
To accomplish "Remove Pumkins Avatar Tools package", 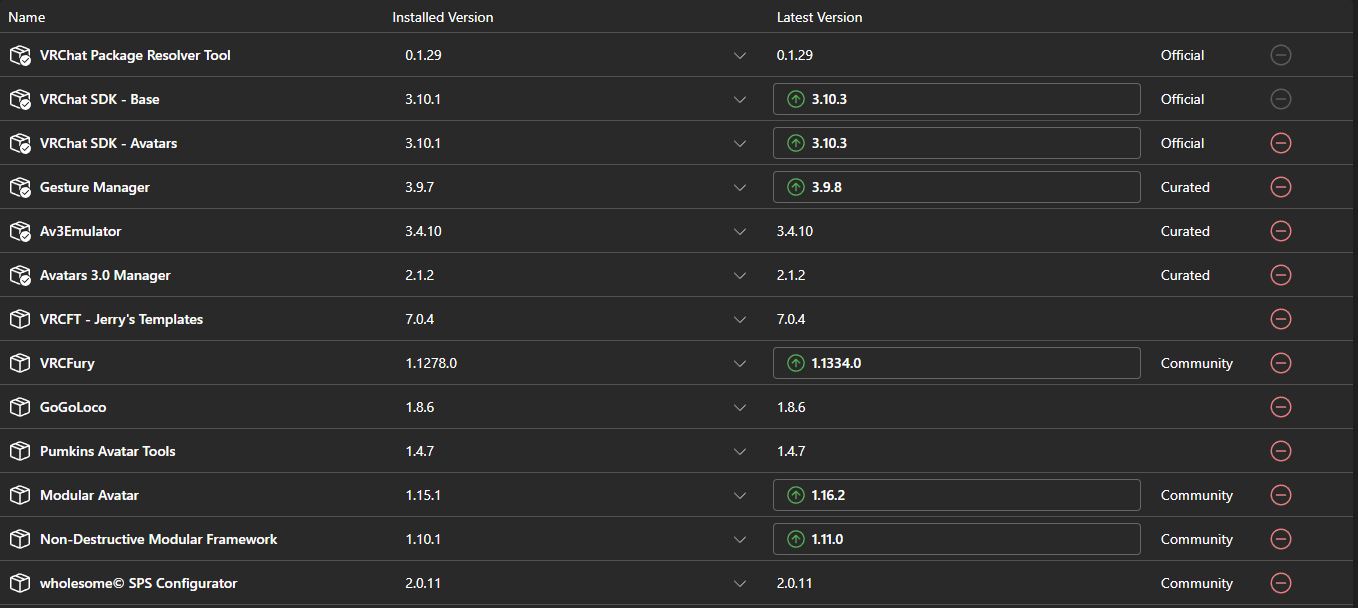I will [1280, 451].
